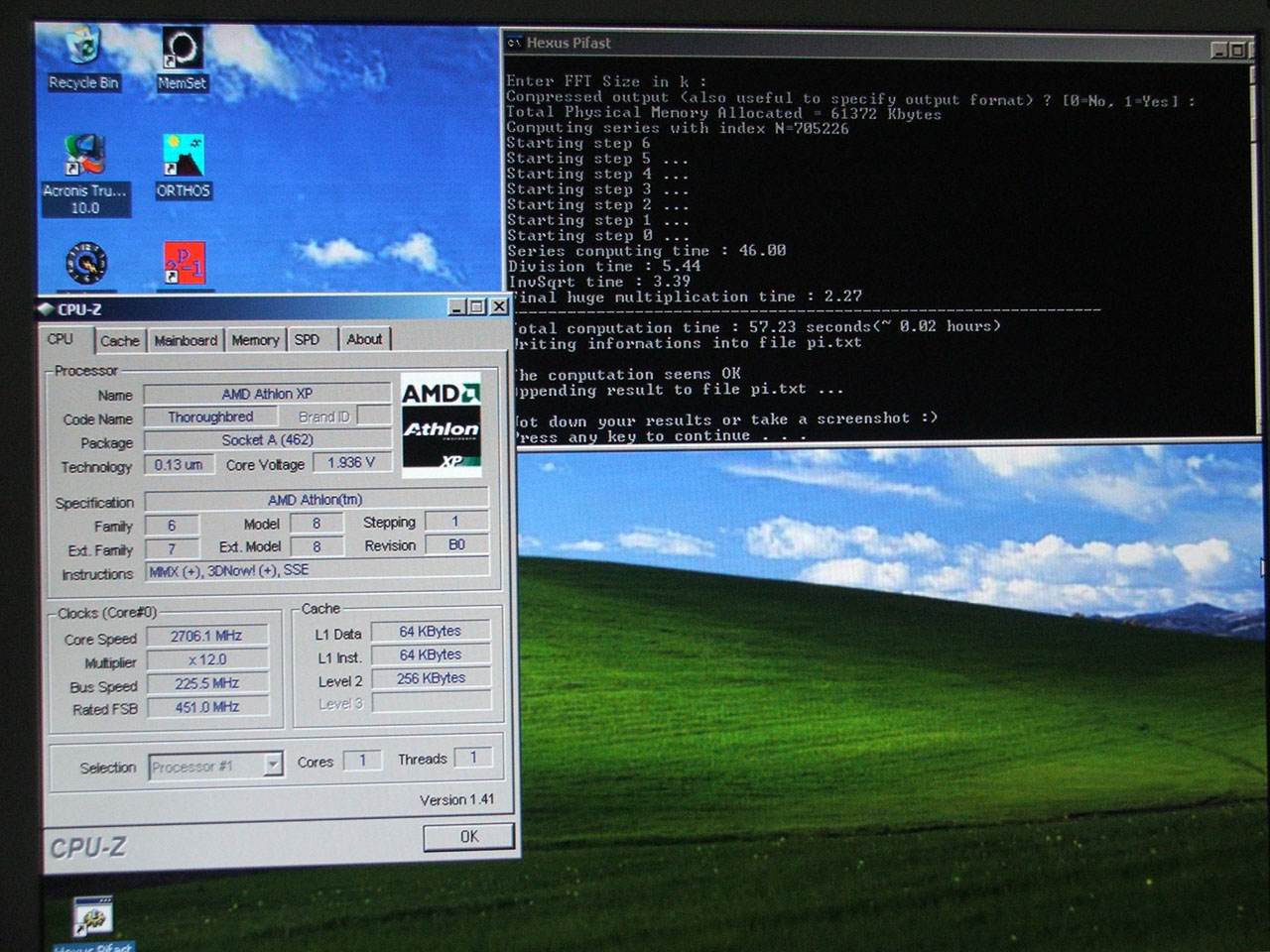This screenshot has width=1270, height=952.
Task: Maximize the Hexus Pifast console window
Action: tap(1237, 50)
